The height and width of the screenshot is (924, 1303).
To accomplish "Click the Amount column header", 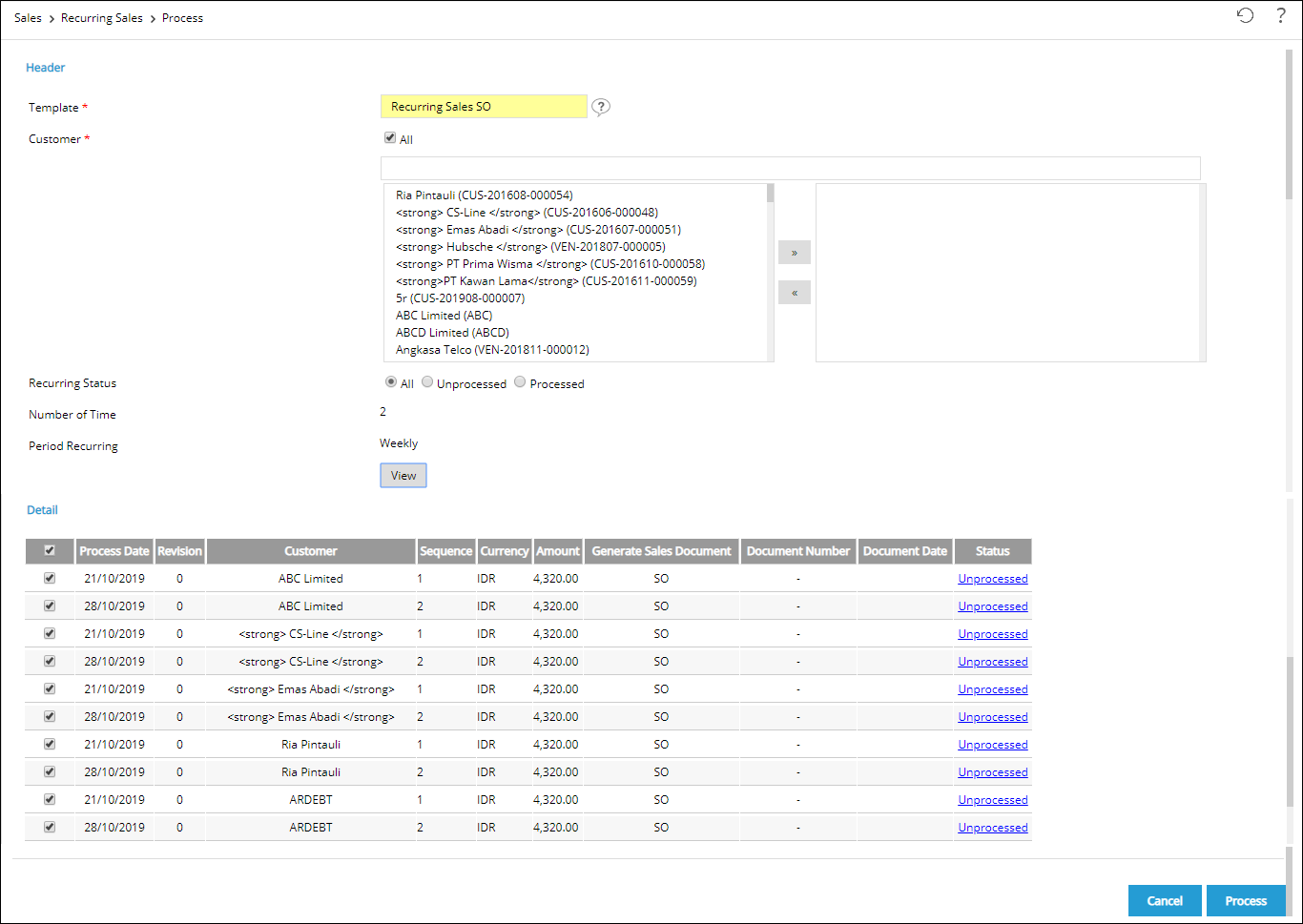I will [x=558, y=551].
